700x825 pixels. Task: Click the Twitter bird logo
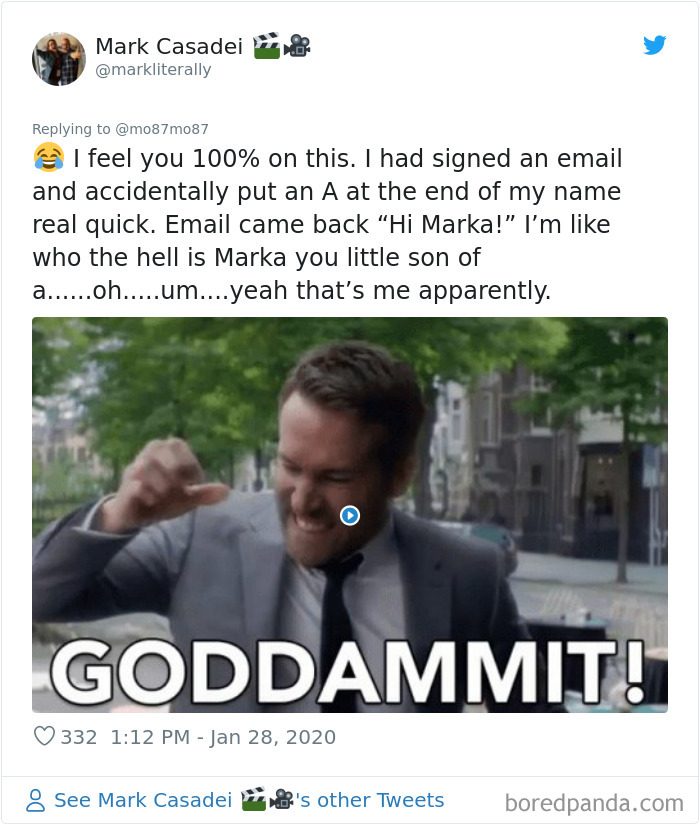point(656,45)
